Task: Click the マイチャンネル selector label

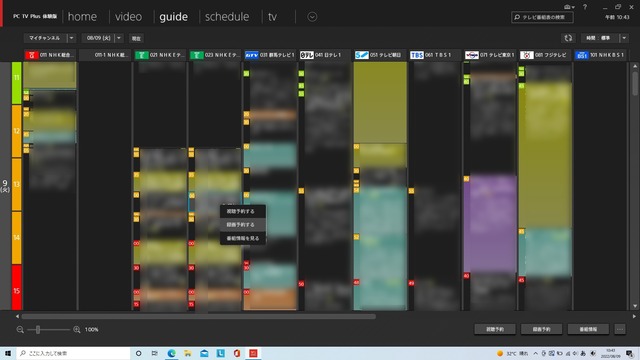Action: (45, 38)
